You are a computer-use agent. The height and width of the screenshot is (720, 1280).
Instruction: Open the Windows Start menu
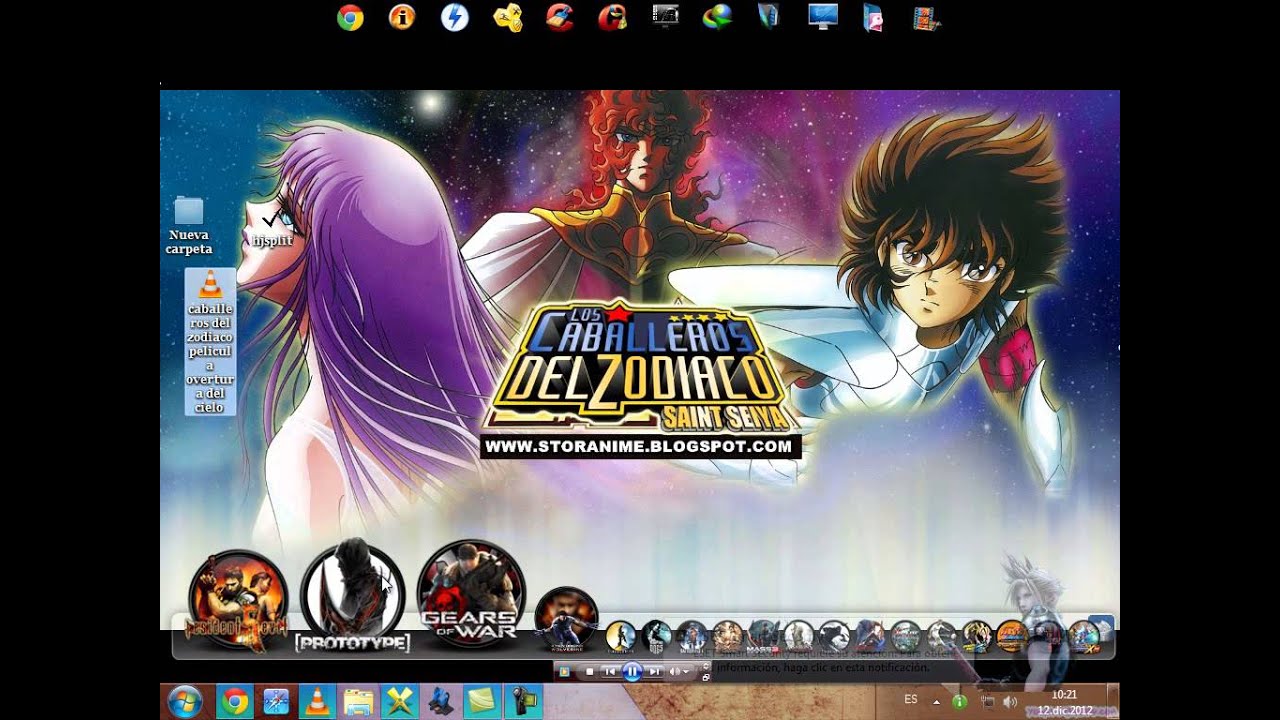[185, 701]
